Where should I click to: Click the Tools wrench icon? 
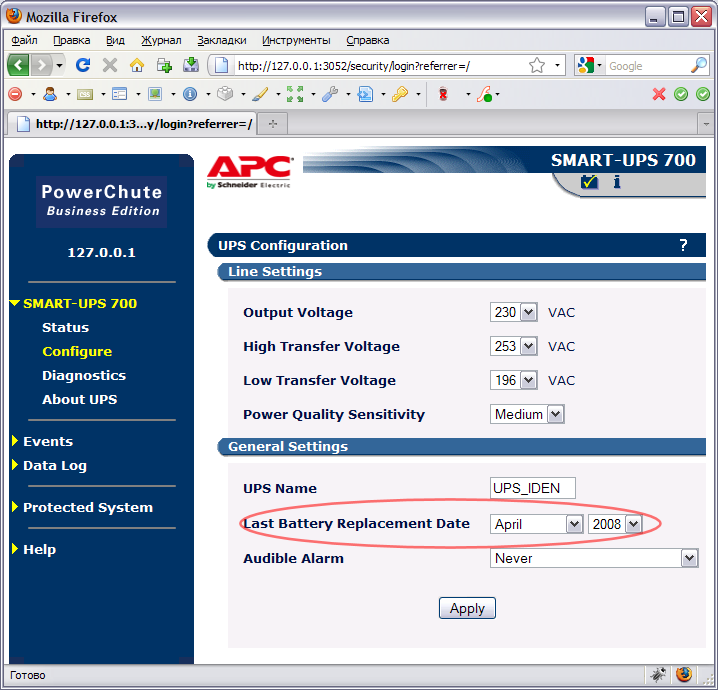330,94
